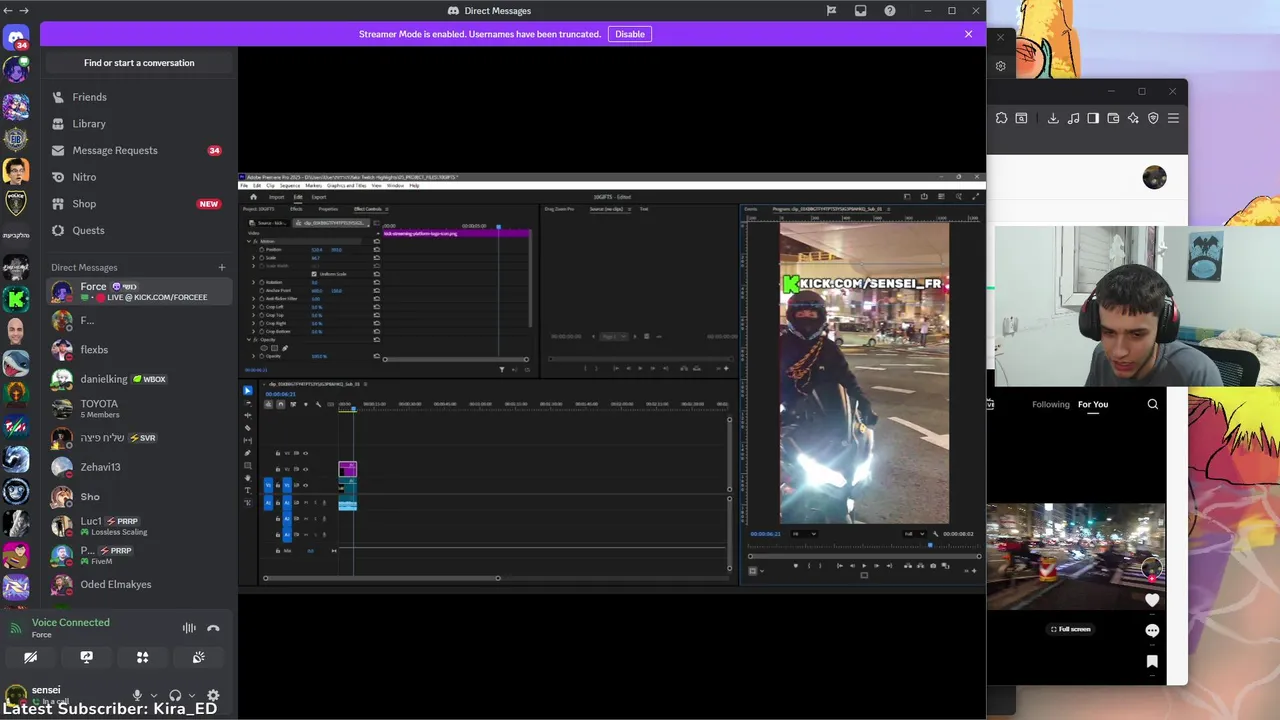
Task: Switch to Premiere Export workspace
Action: [x=319, y=197]
